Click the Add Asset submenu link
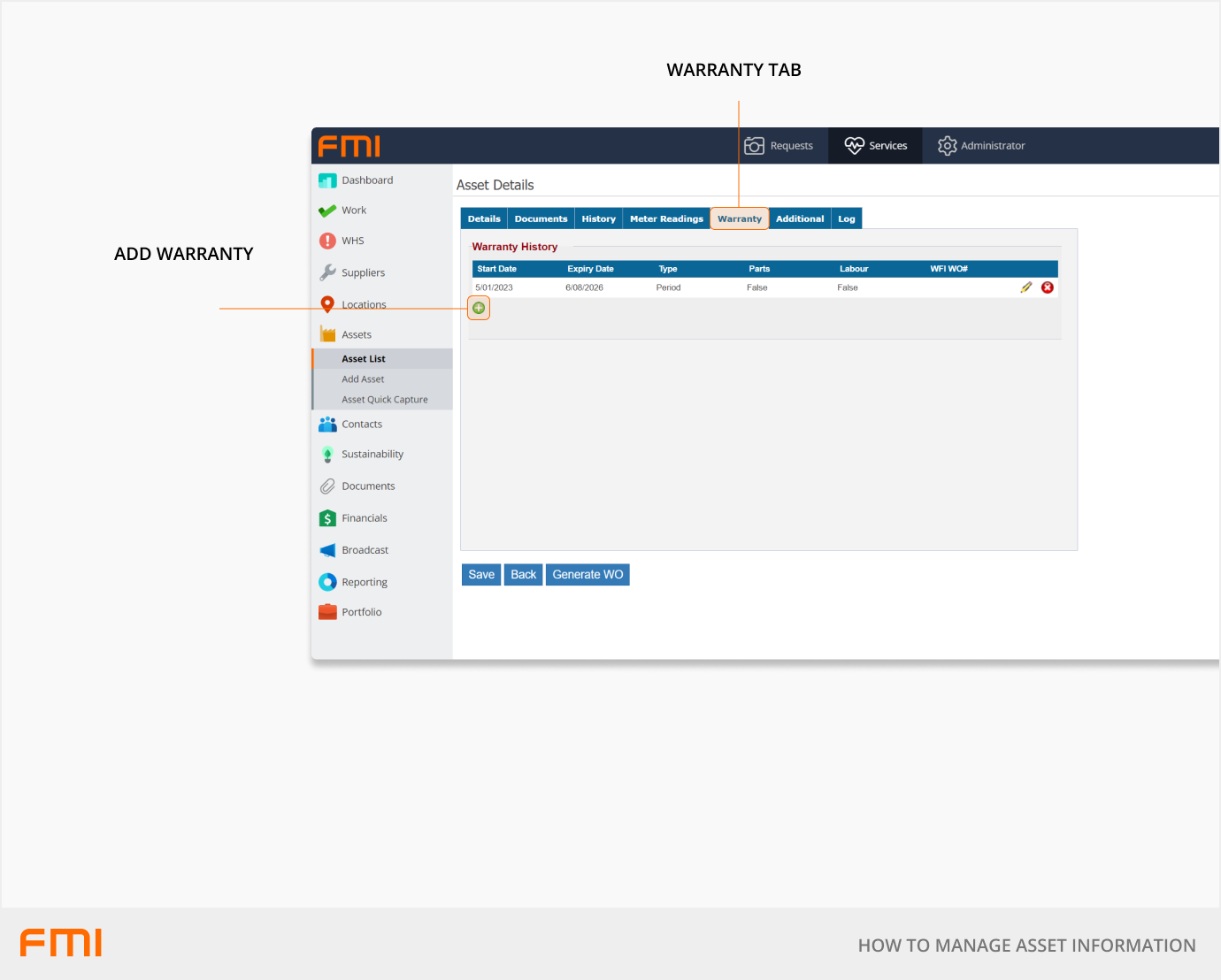 click(x=363, y=379)
